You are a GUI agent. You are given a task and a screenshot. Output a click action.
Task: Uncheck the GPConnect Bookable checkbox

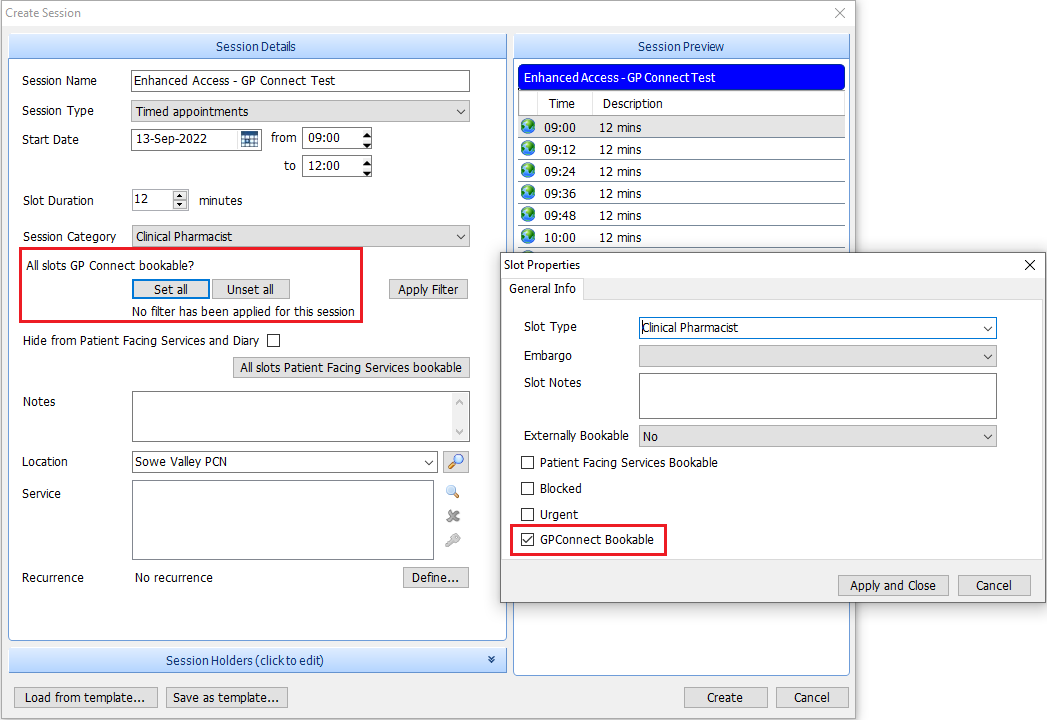tap(528, 540)
